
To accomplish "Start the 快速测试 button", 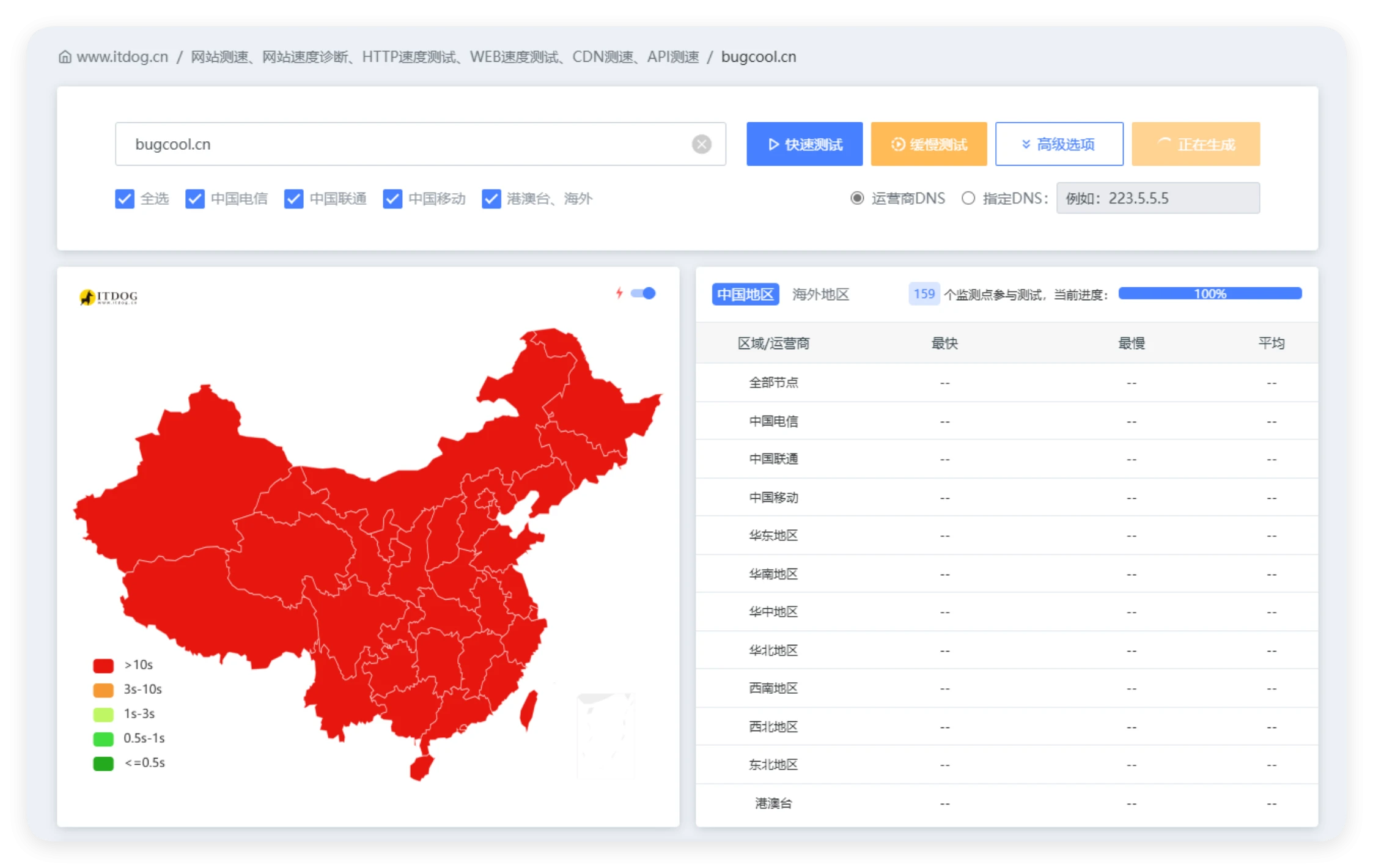I will pos(804,144).
